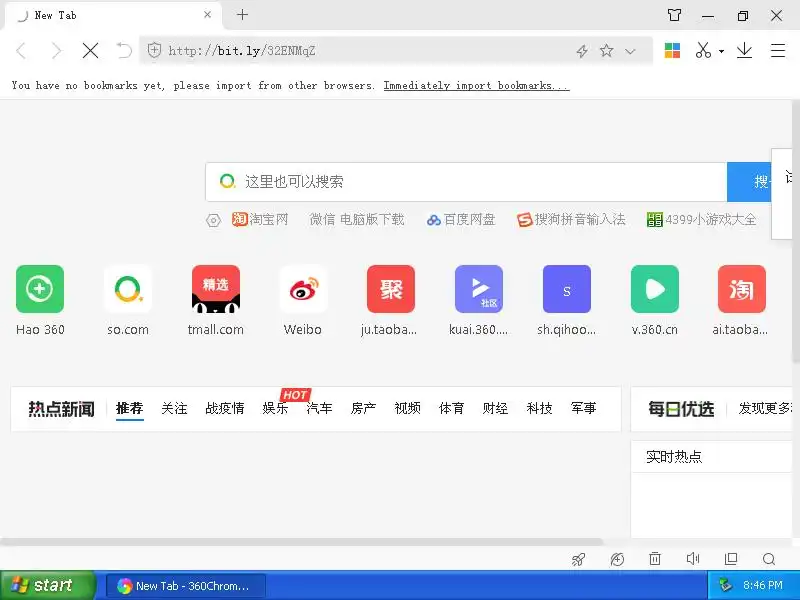Bookmark this page with the star
Screen dimensions: 800x600
click(x=606, y=51)
